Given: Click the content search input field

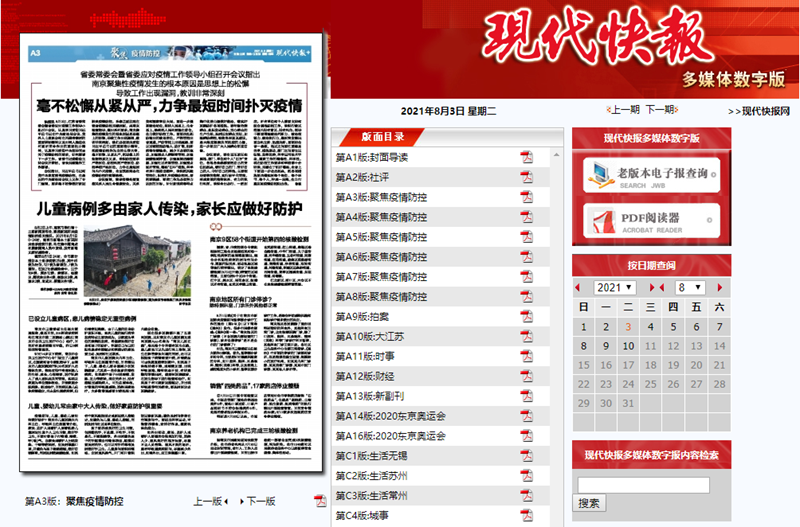Looking at the screenshot, I should tap(643, 485).
